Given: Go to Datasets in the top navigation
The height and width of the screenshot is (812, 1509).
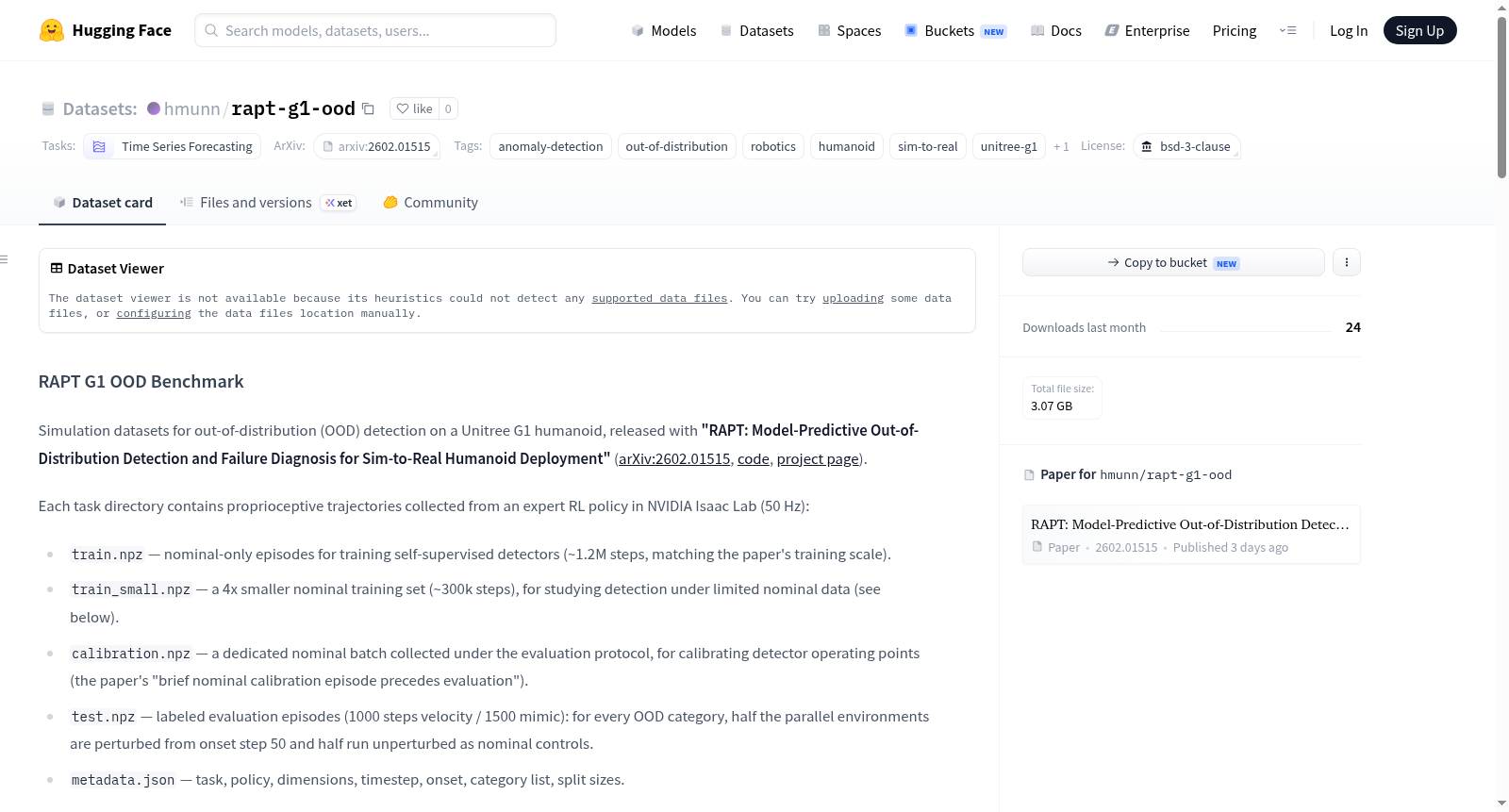Looking at the screenshot, I should (756, 30).
